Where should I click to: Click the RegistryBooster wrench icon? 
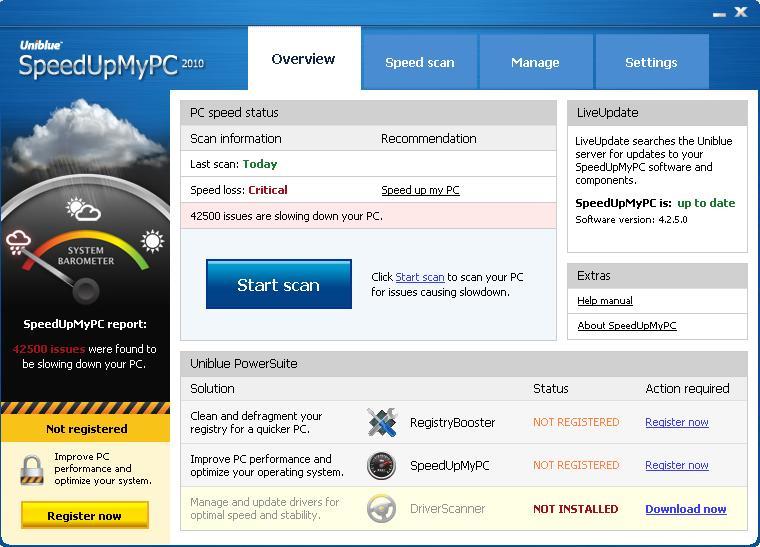pyautogui.click(x=381, y=422)
